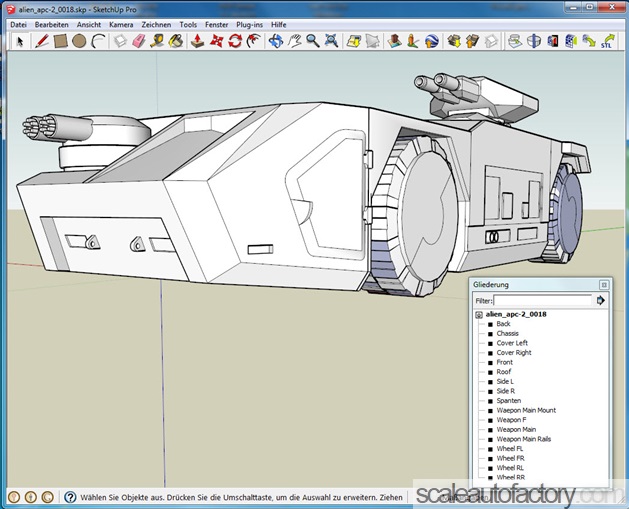
Task: Select the Orbit camera tool
Action: coord(276,41)
